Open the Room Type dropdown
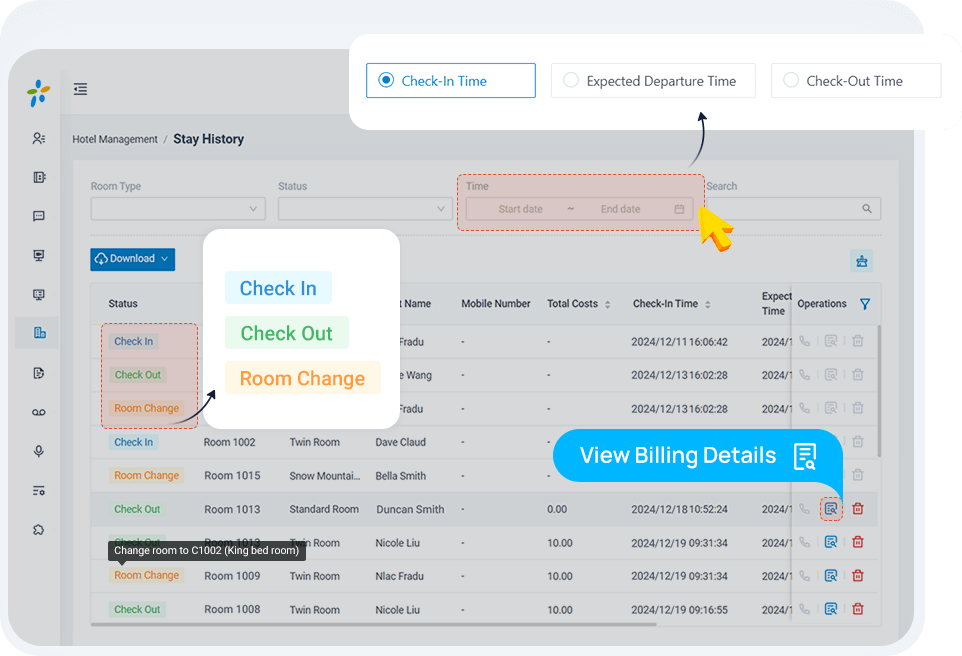 [177, 209]
